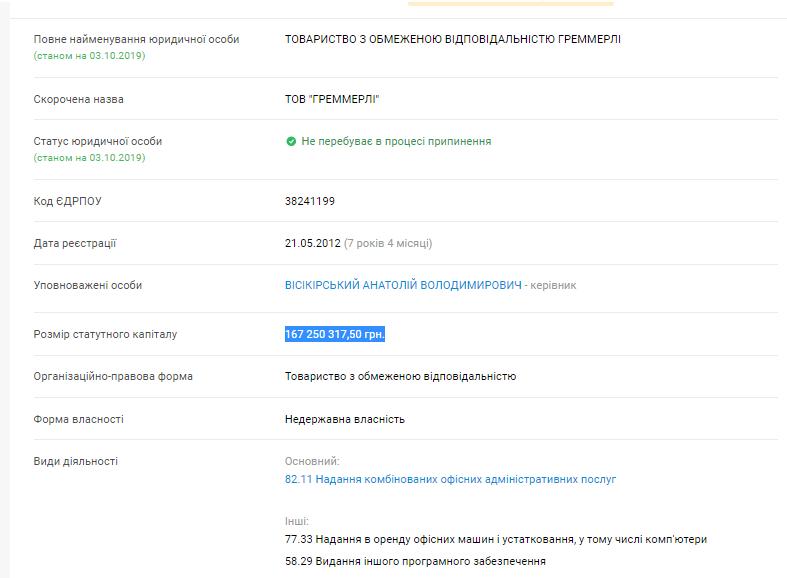
Task: Click the green checkmark status icon
Action: tap(291, 142)
